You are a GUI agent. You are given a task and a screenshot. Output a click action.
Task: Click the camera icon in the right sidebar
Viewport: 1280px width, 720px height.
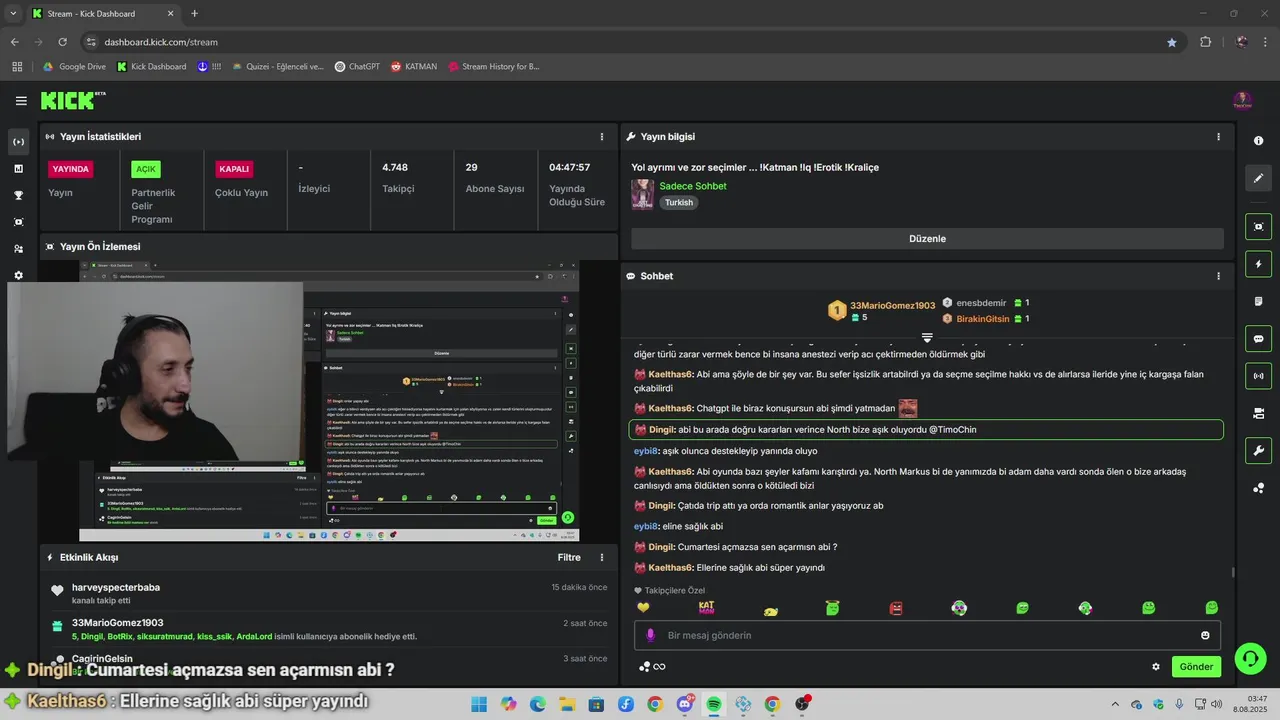pyautogui.click(x=1258, y=413)
